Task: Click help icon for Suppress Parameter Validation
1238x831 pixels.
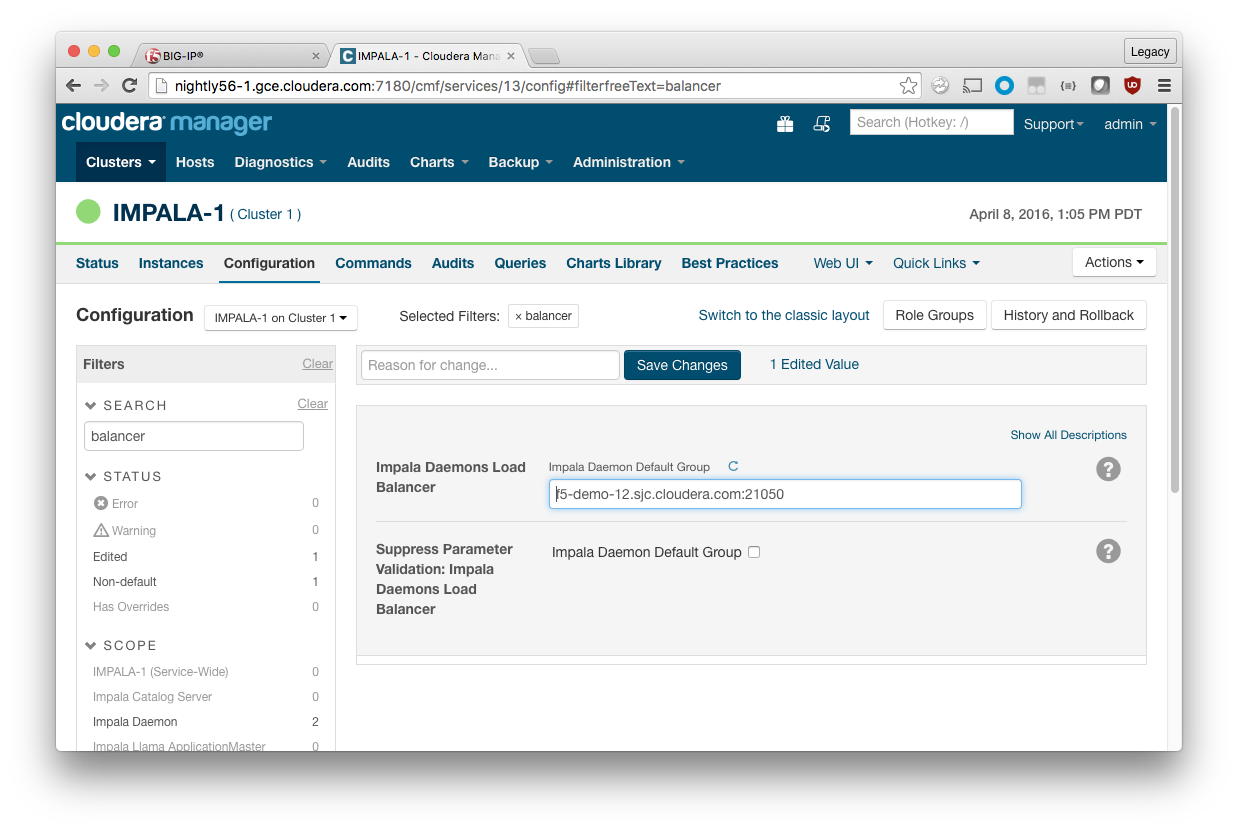Action: coord(1108,551)
